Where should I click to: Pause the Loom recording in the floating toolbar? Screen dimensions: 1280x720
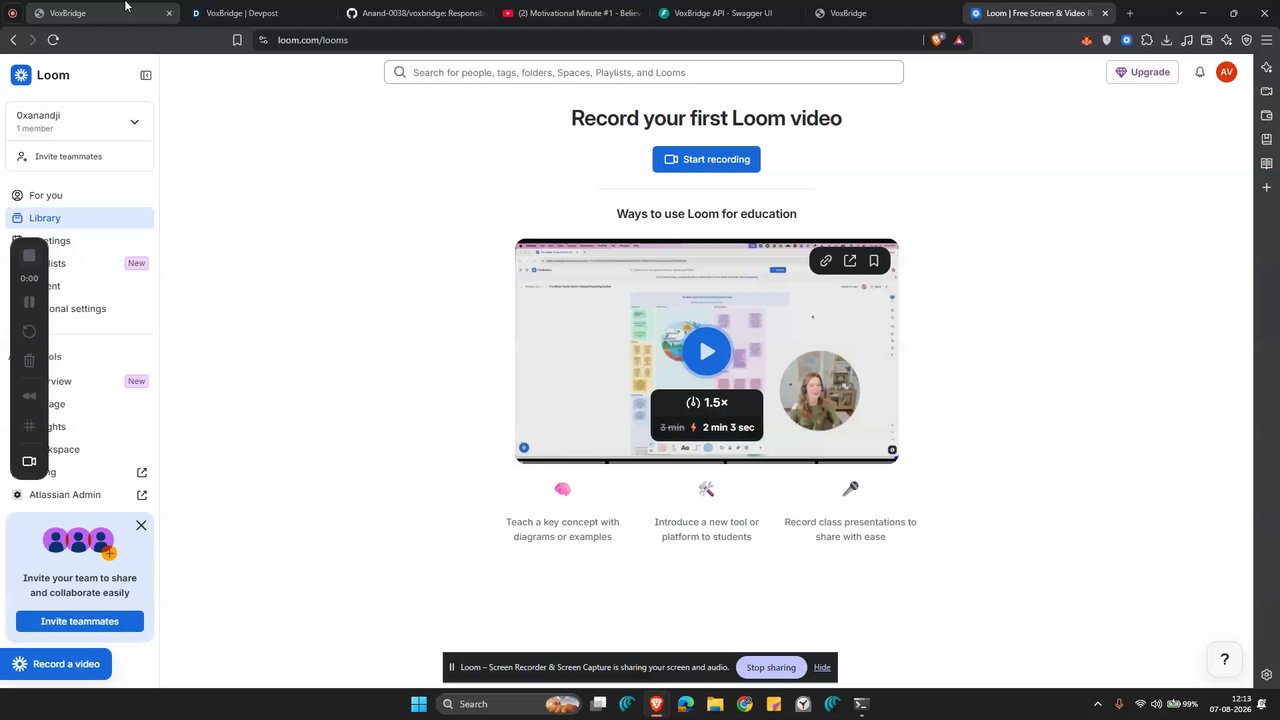click(29, 302)
